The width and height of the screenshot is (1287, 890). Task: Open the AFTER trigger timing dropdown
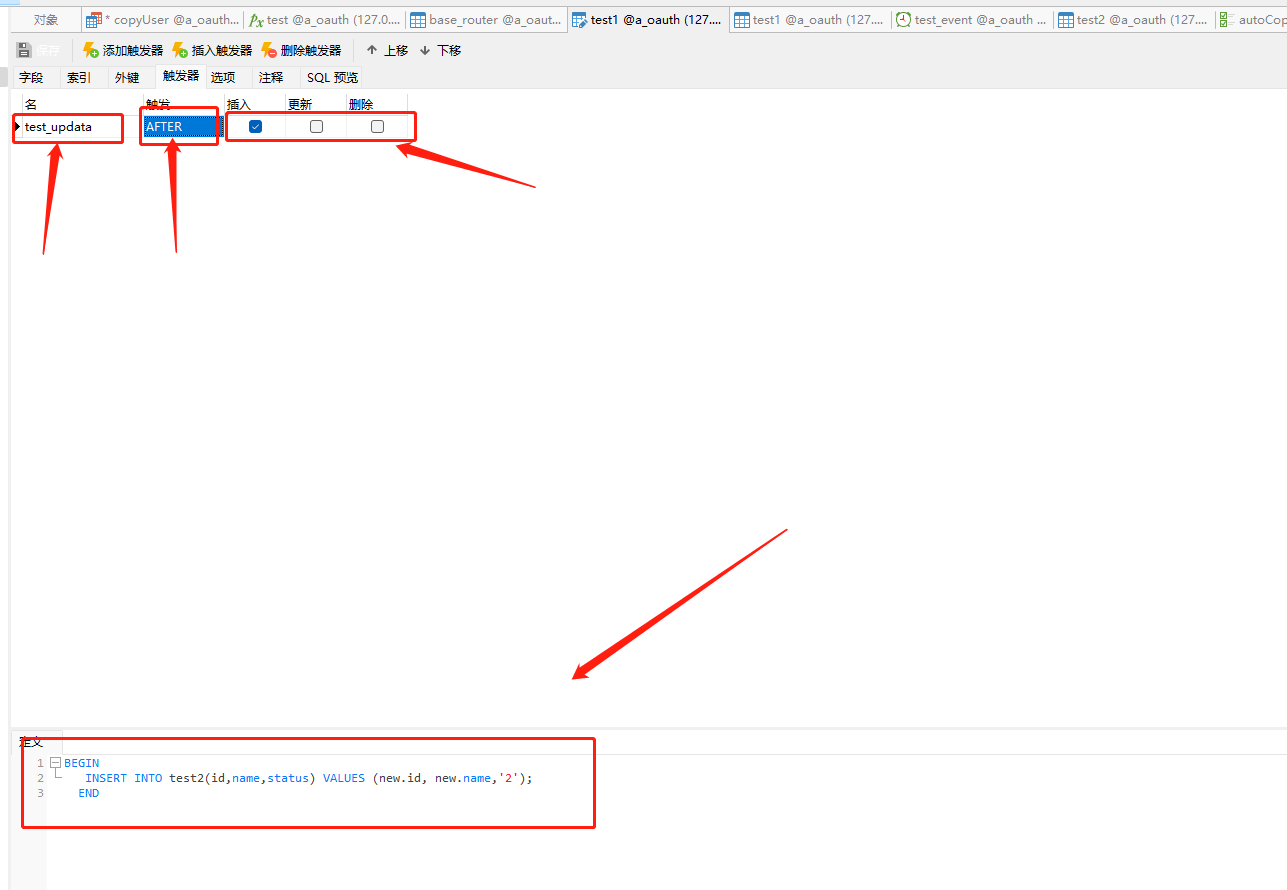tap(183, 127)
